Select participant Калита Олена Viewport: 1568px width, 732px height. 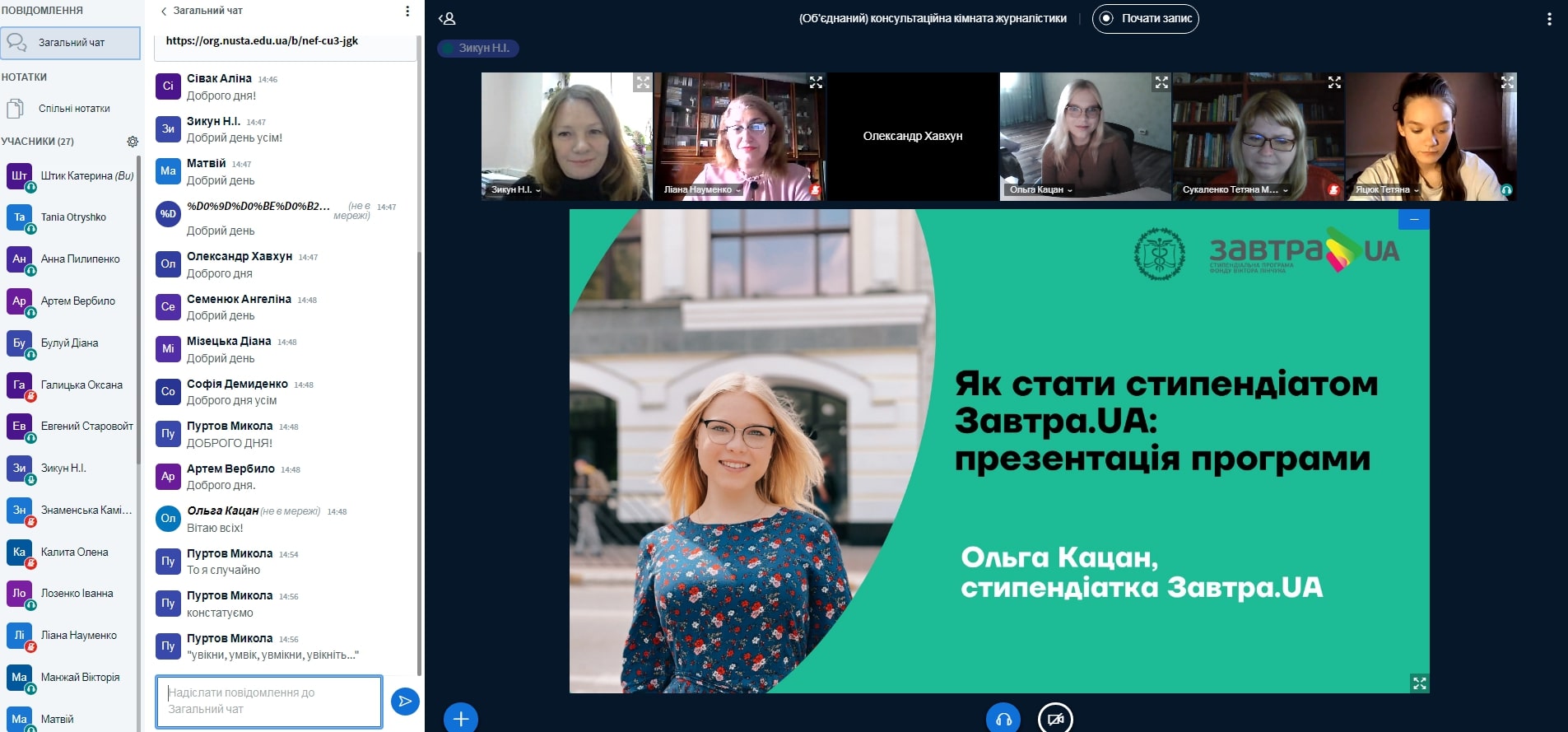[x=70, y=552]
